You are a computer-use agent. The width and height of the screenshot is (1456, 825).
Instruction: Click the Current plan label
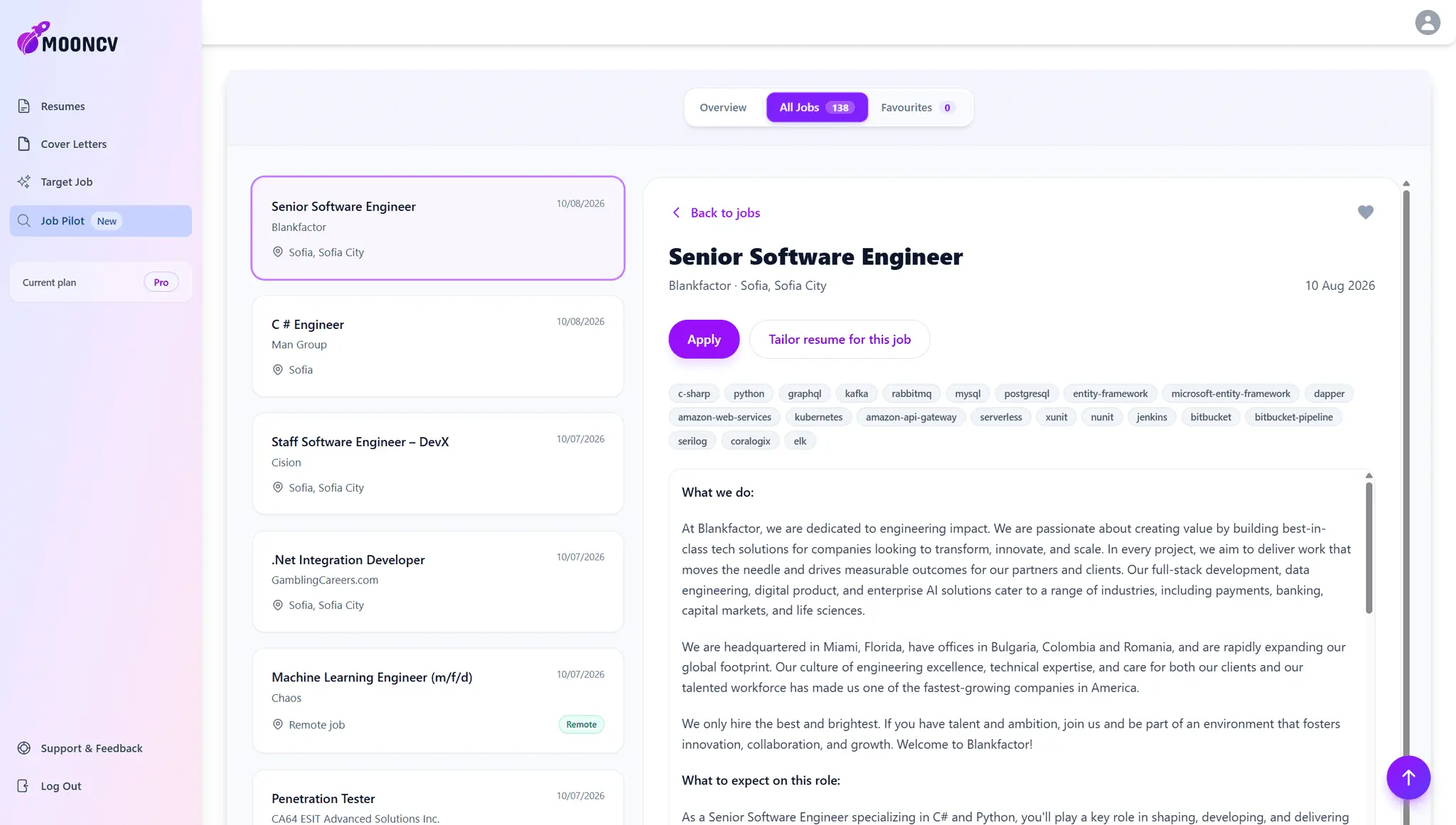49,282
